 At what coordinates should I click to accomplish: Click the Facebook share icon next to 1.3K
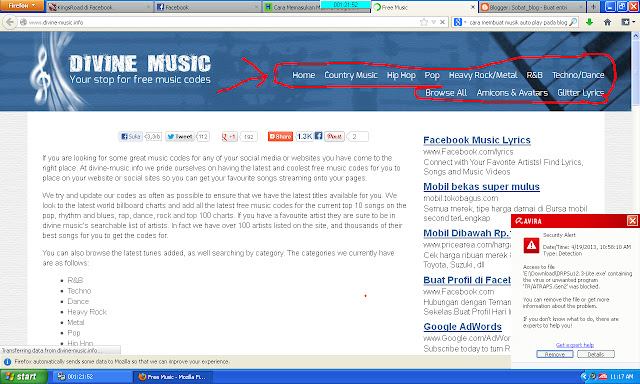pyautogui.click(x=318, y=135)
